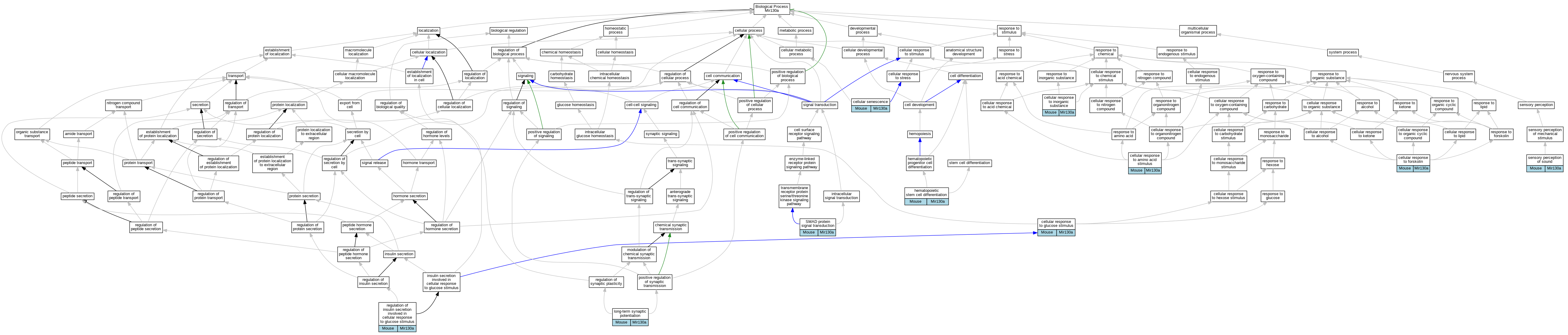Select the 'hormone transport' node

[419, 163]
